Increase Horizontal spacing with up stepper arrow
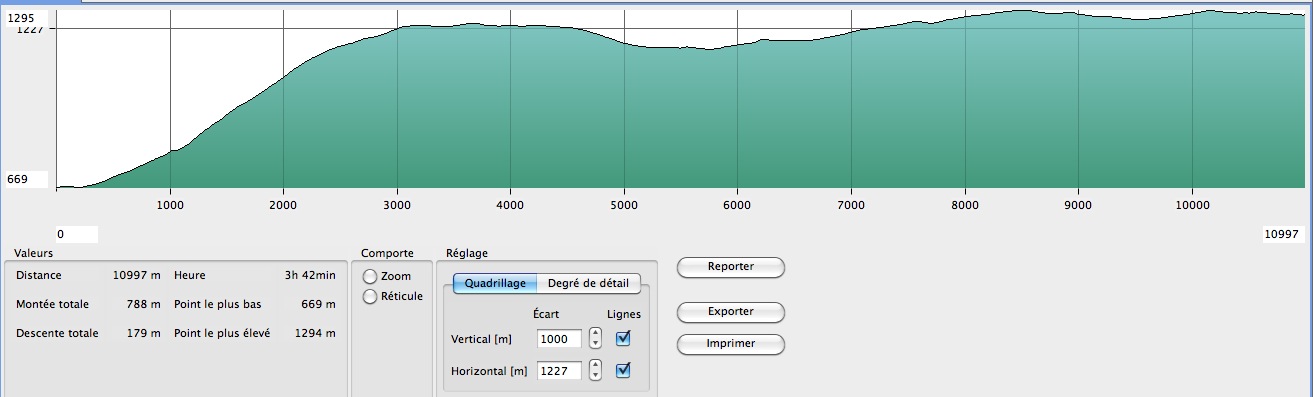The width and height of the screenshot is (1313, 397). [x=595, y=365]
